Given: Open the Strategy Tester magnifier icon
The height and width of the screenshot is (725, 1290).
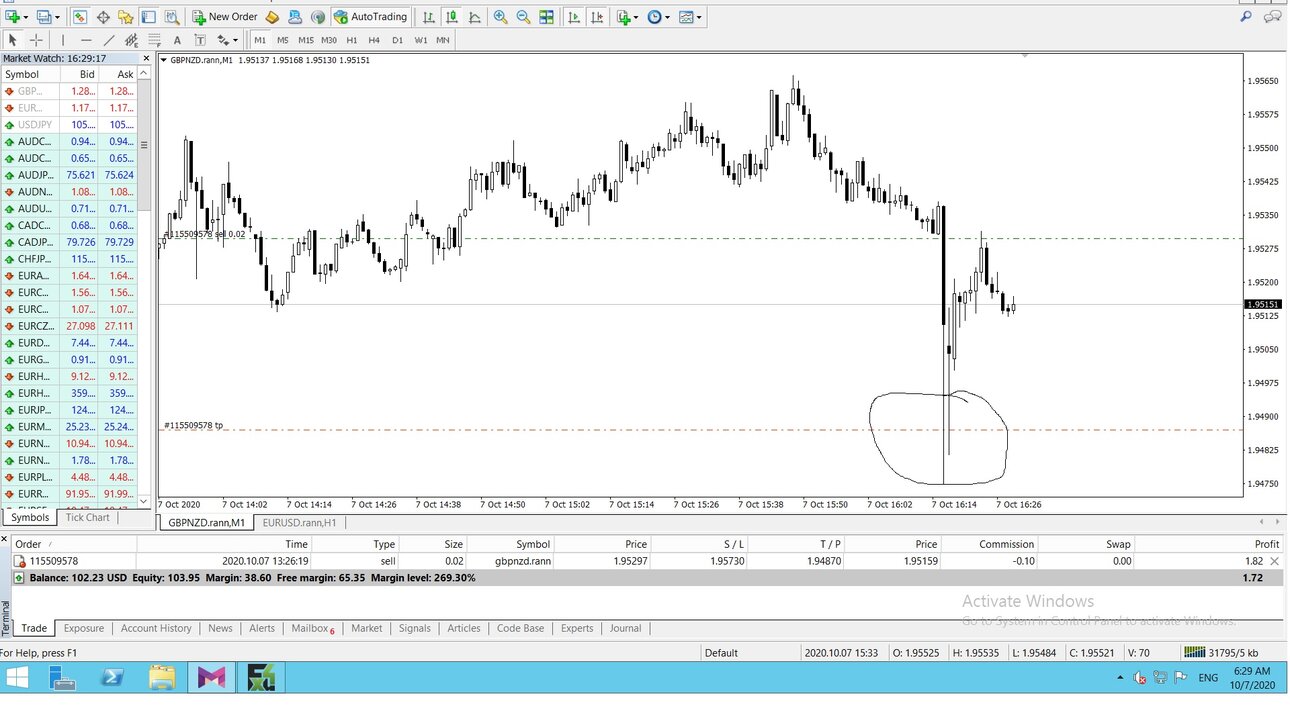Looking at the screenshot, I should click(172, 17).
